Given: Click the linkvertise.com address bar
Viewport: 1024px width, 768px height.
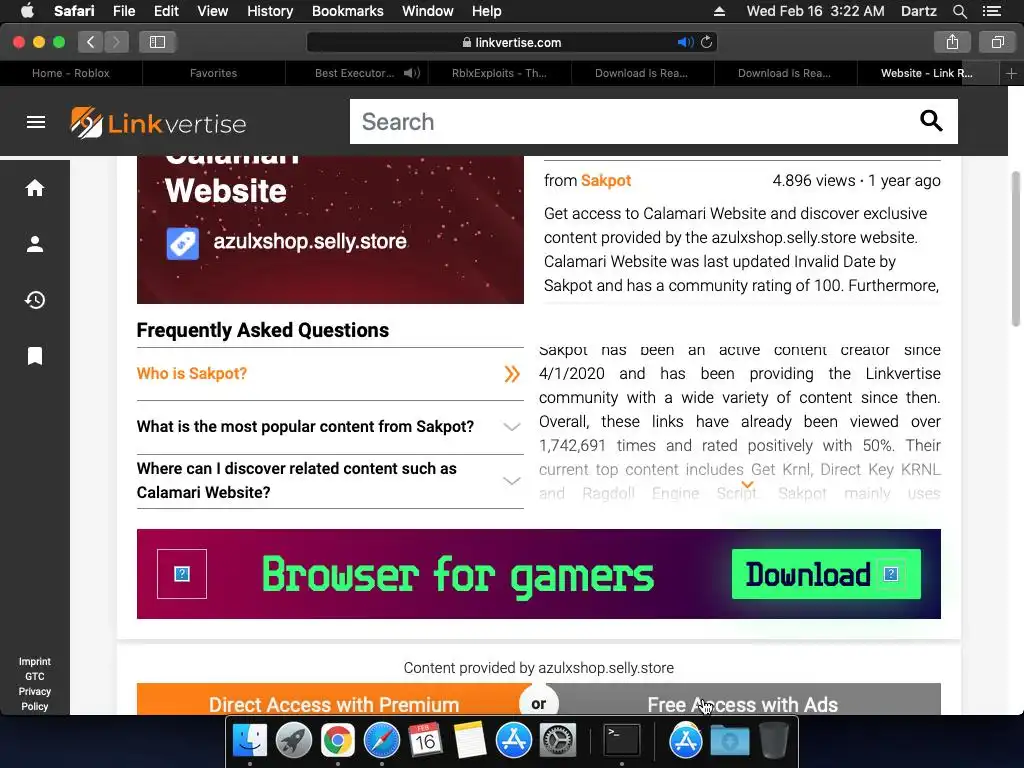Looking at the screenshot, I should pyautogui.click(x=512, y=42).
